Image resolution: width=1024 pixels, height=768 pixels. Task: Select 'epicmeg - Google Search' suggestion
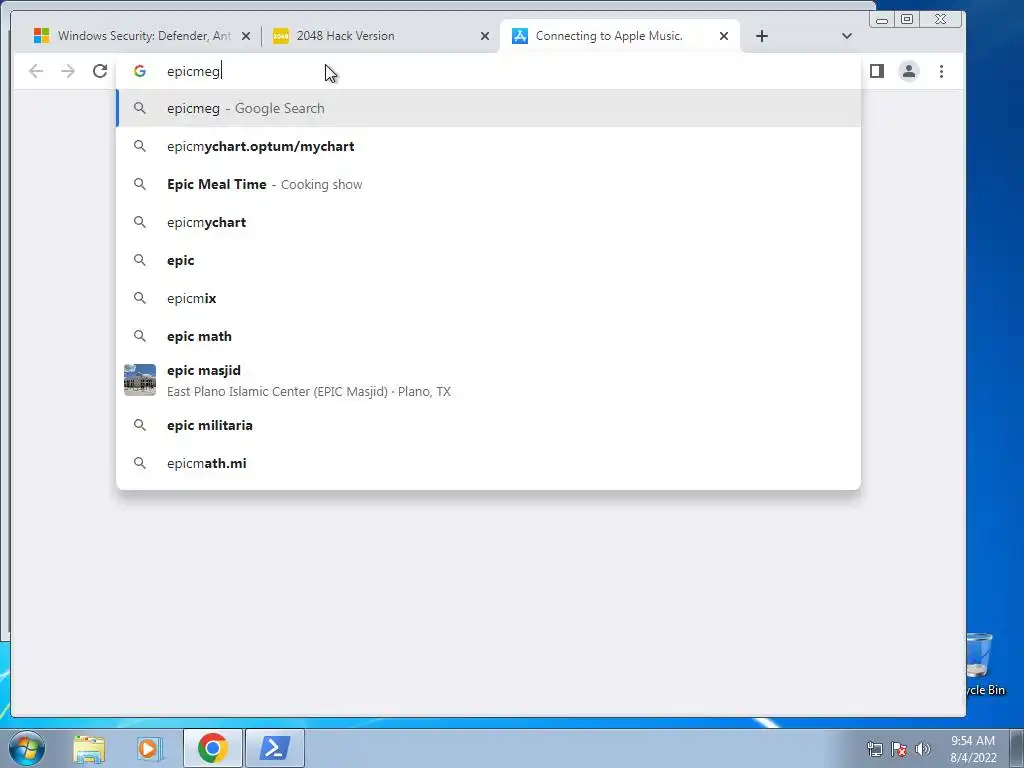pos(488,108)
